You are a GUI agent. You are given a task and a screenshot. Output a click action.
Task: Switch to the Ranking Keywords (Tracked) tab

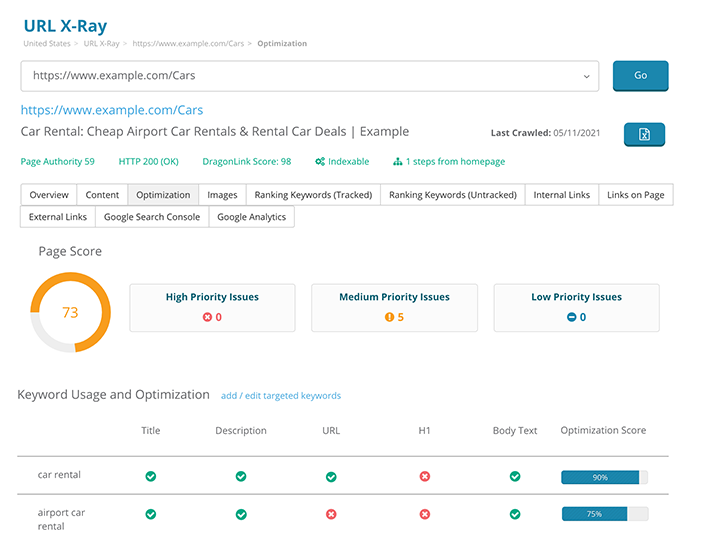click(x=313, y=195)
